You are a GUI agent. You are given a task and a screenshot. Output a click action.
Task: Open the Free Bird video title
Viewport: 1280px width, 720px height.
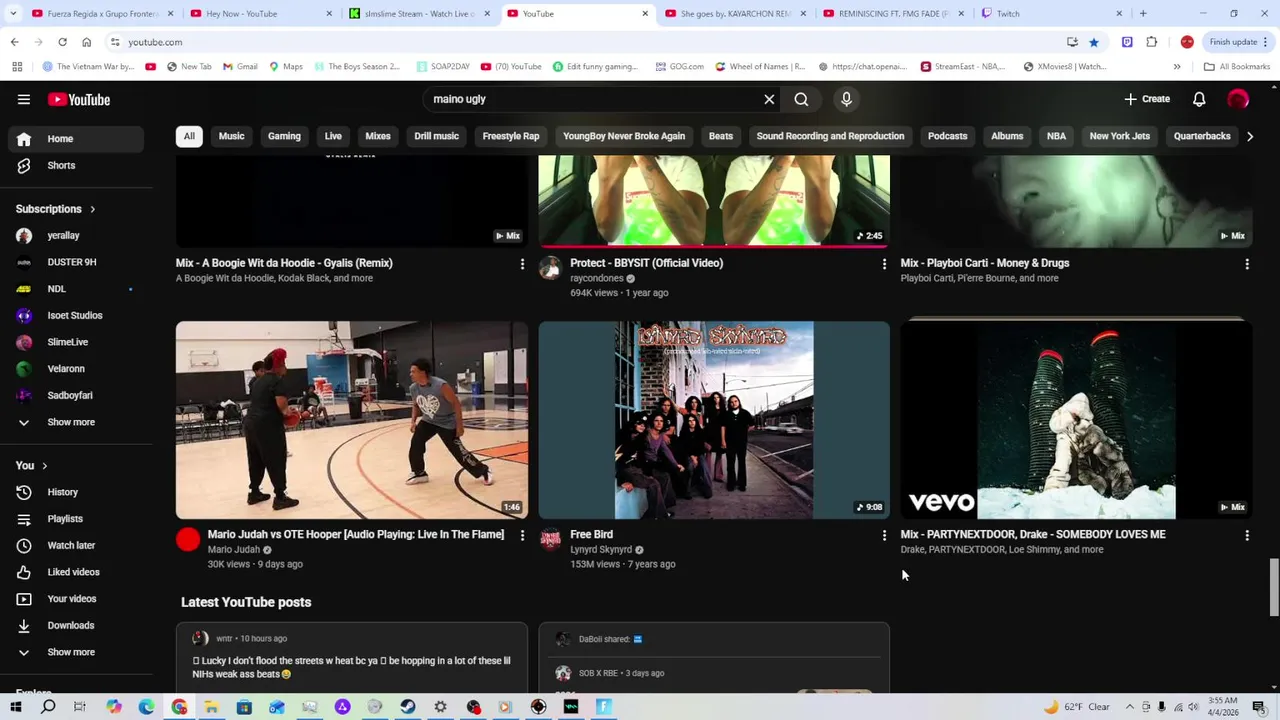[591, 535]
